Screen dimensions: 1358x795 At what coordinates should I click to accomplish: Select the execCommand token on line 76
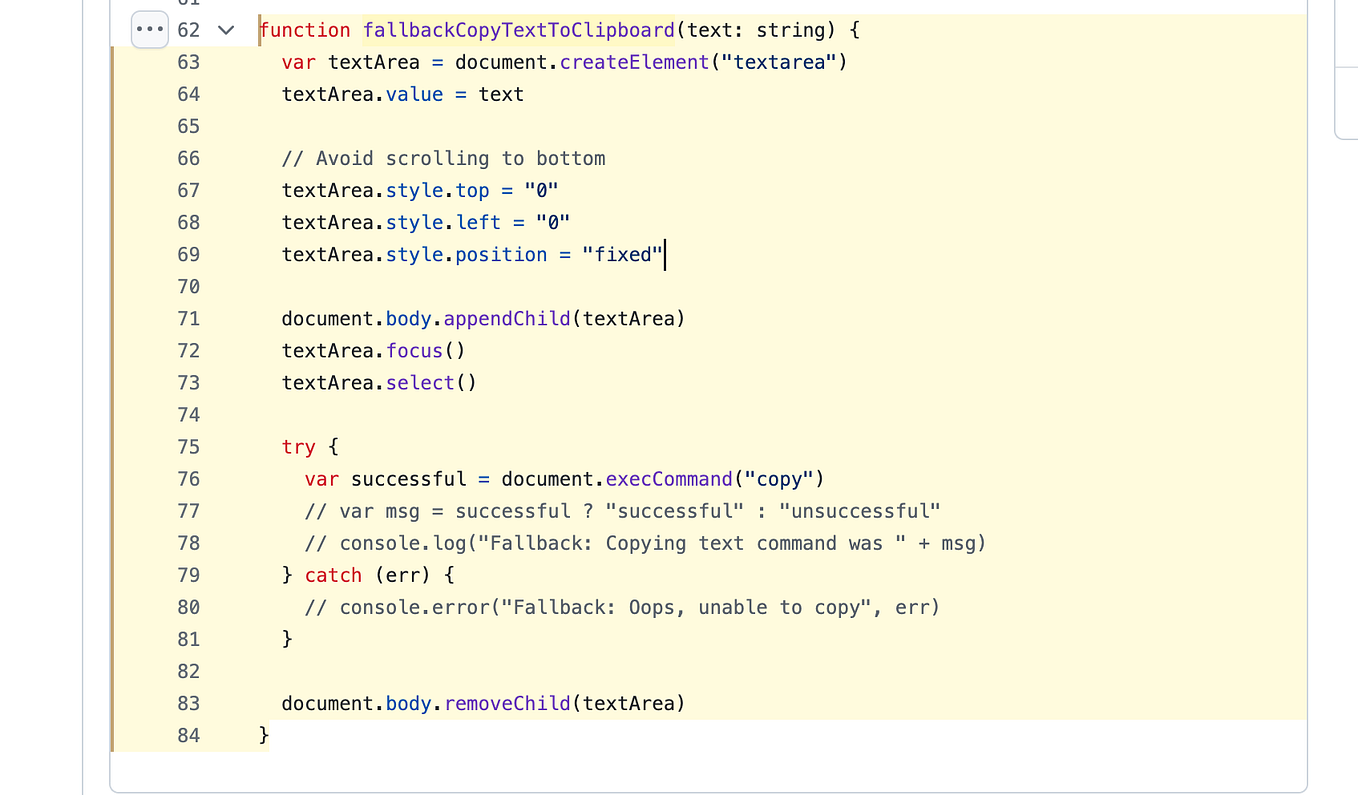668,479
